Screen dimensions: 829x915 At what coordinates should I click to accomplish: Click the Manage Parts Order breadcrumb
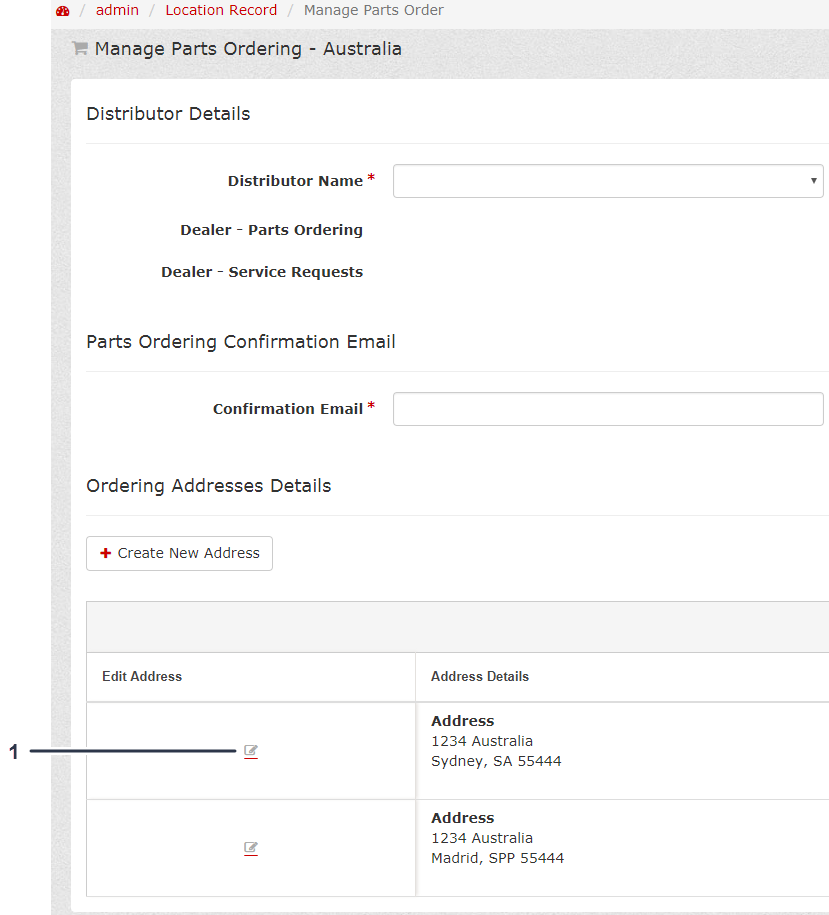pyautogui.click(x=373, y=11)
